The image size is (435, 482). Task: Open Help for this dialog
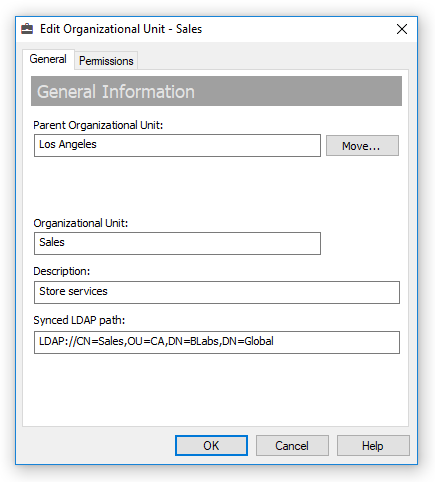[x=373, y=445]
